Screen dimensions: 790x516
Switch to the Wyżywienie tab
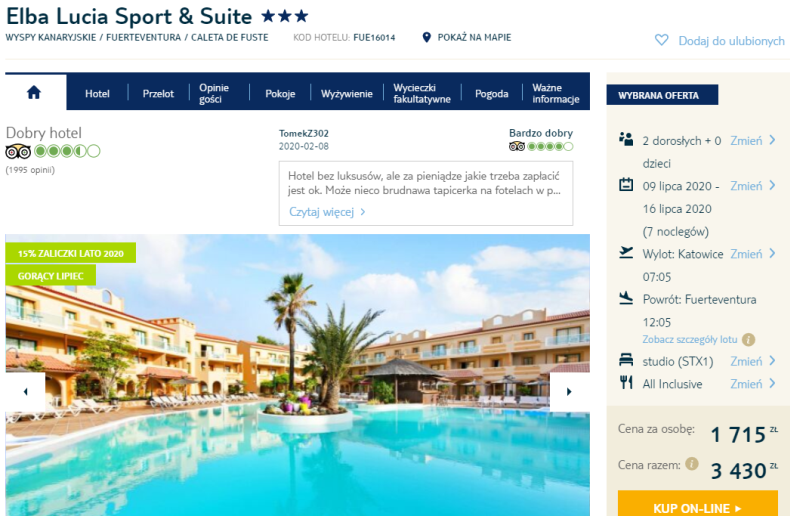click(347, 94)
